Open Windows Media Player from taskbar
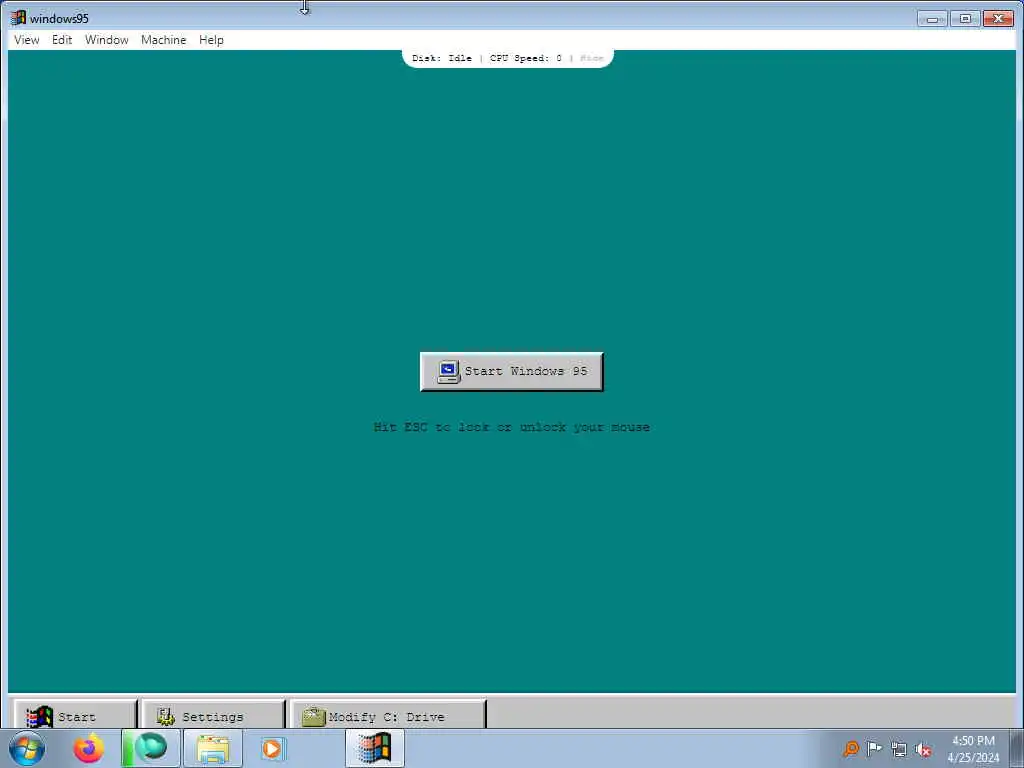1024x768 pixels. (x=272, y=748)
